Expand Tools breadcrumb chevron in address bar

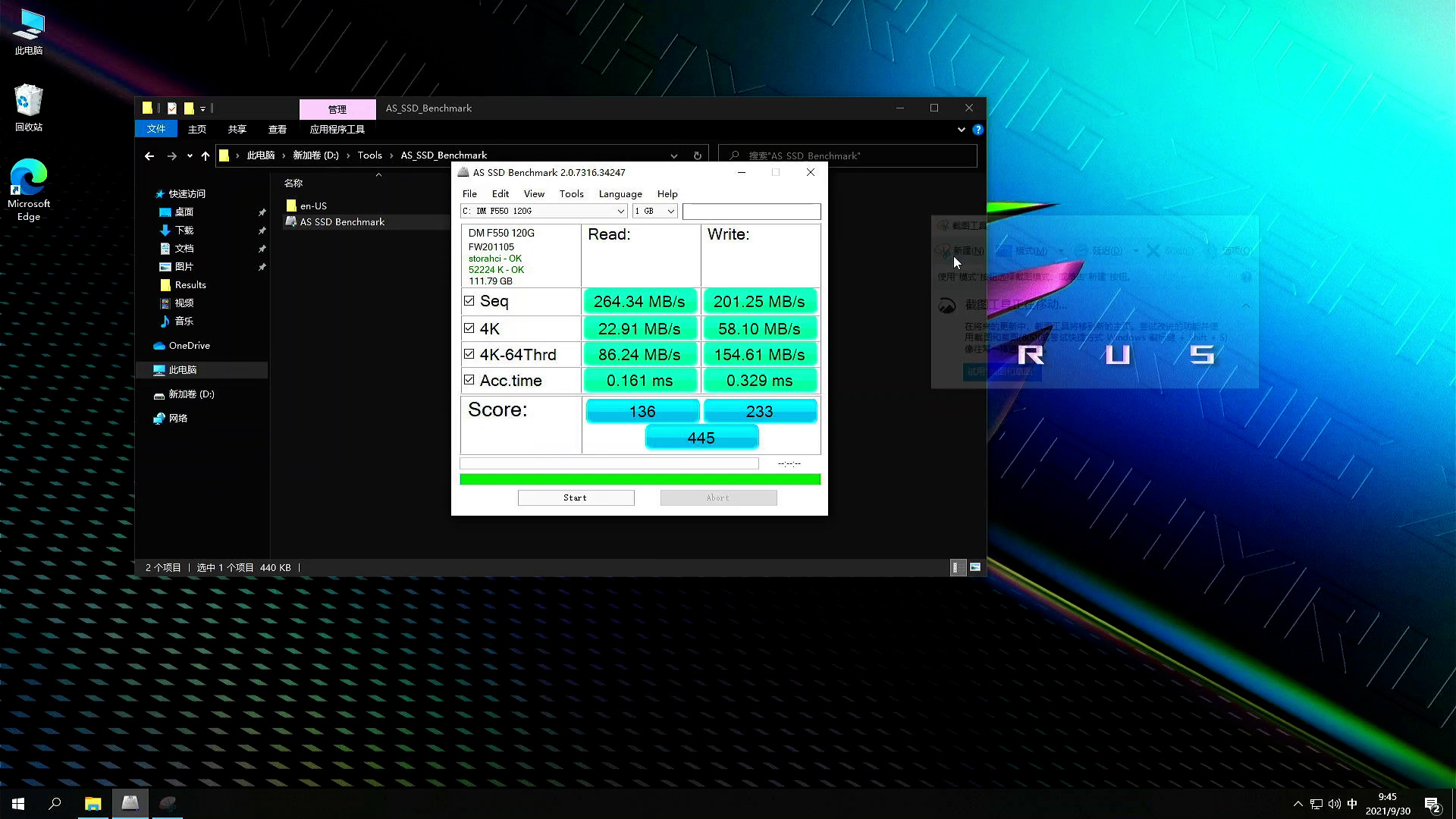[x=392, y=155]
